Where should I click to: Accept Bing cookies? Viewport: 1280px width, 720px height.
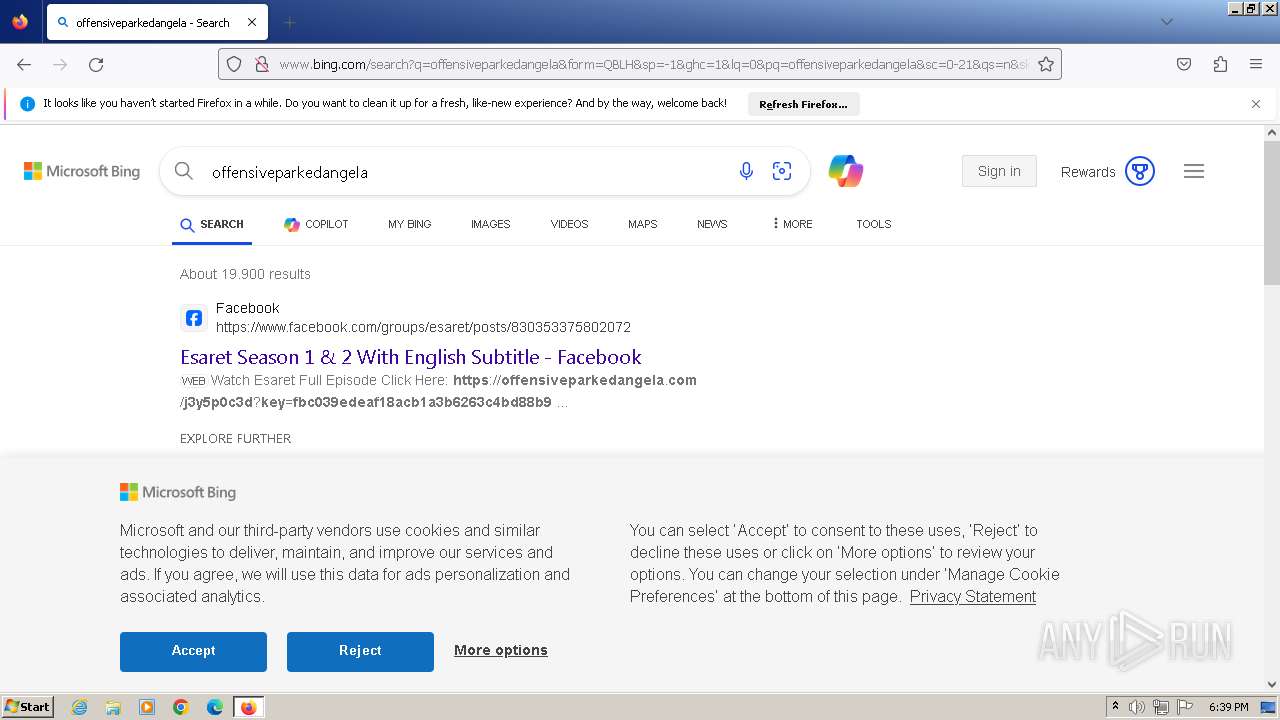tap(193, 651)
